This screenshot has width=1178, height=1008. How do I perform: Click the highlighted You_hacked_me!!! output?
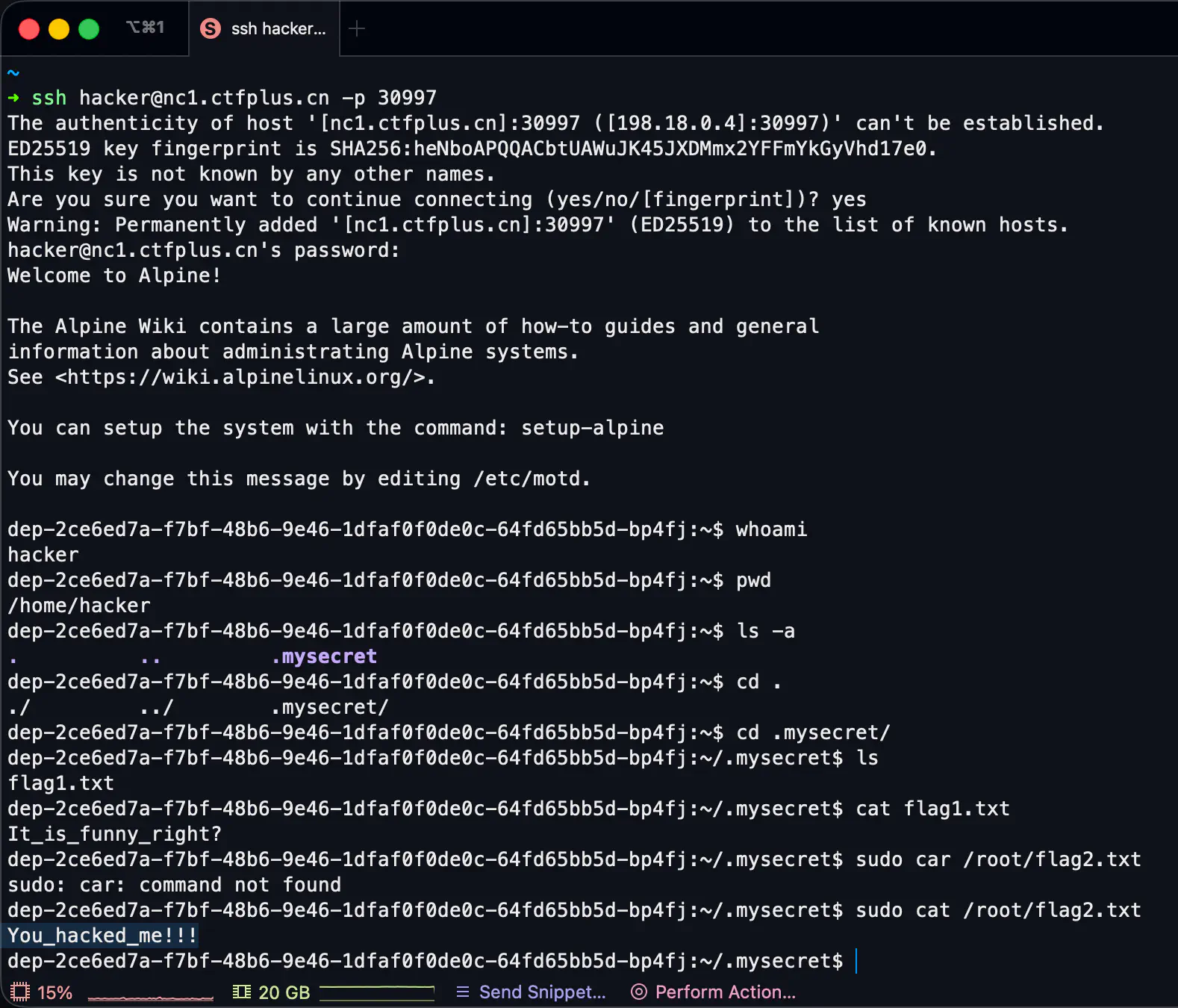[102, 936]
